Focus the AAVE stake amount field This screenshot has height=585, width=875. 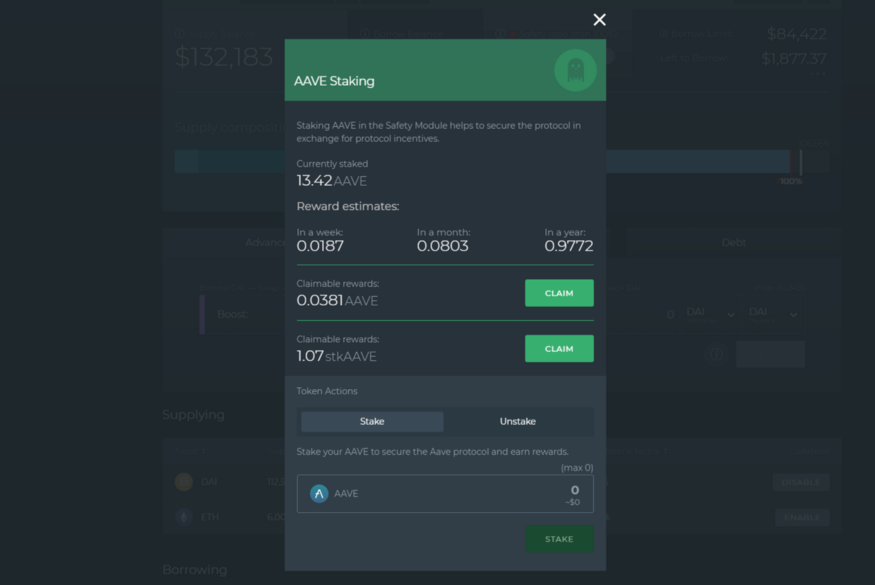(445, 493)
